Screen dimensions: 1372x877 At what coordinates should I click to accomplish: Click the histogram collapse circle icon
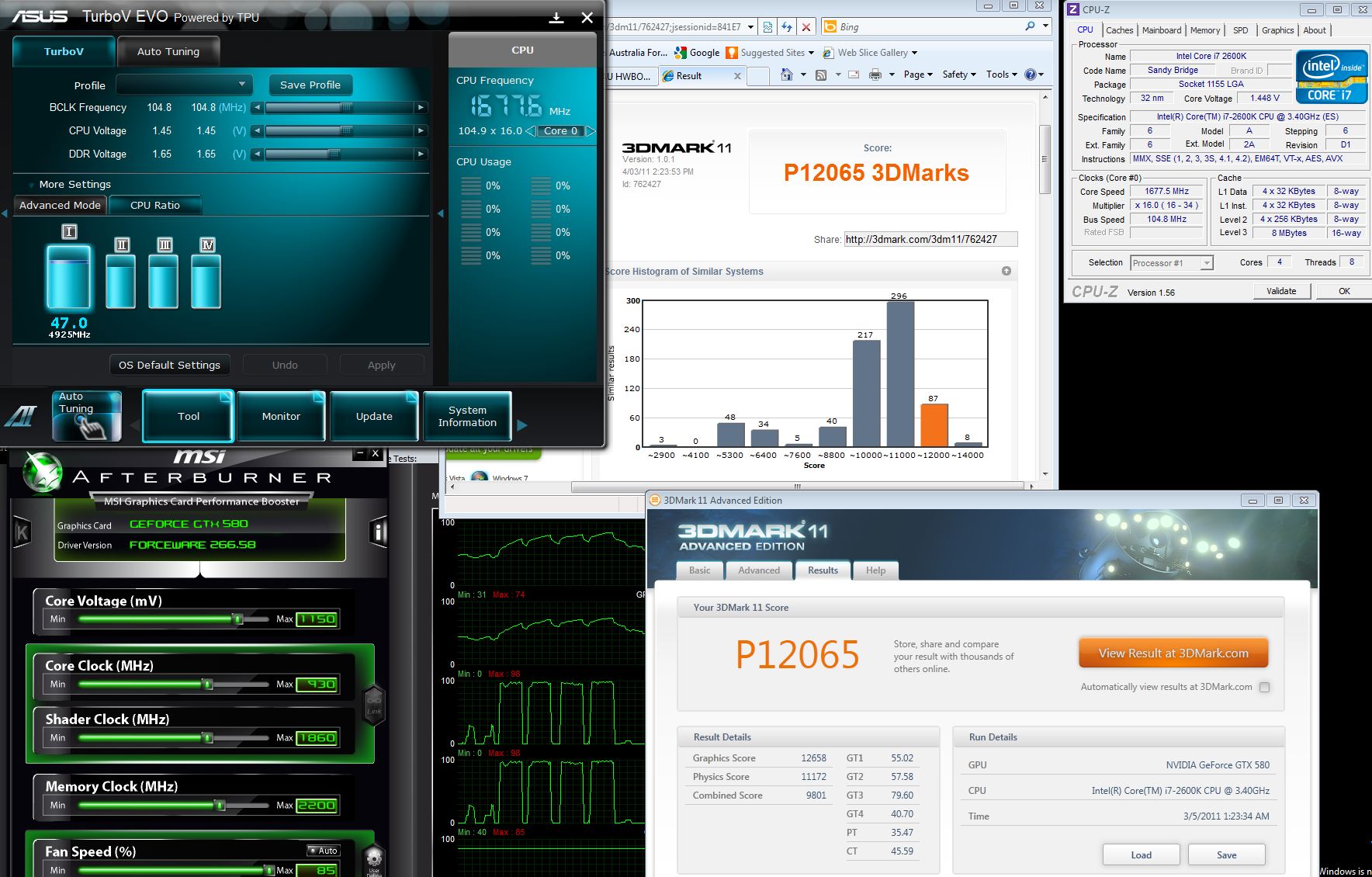1006,271
